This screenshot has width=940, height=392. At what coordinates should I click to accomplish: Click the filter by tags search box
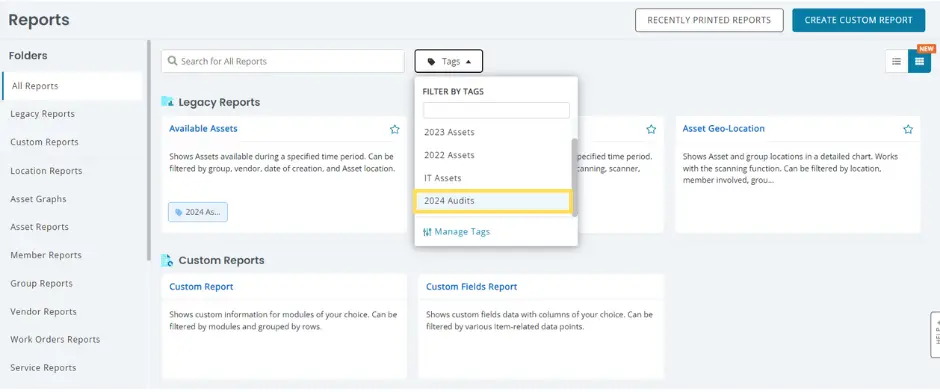496,110
